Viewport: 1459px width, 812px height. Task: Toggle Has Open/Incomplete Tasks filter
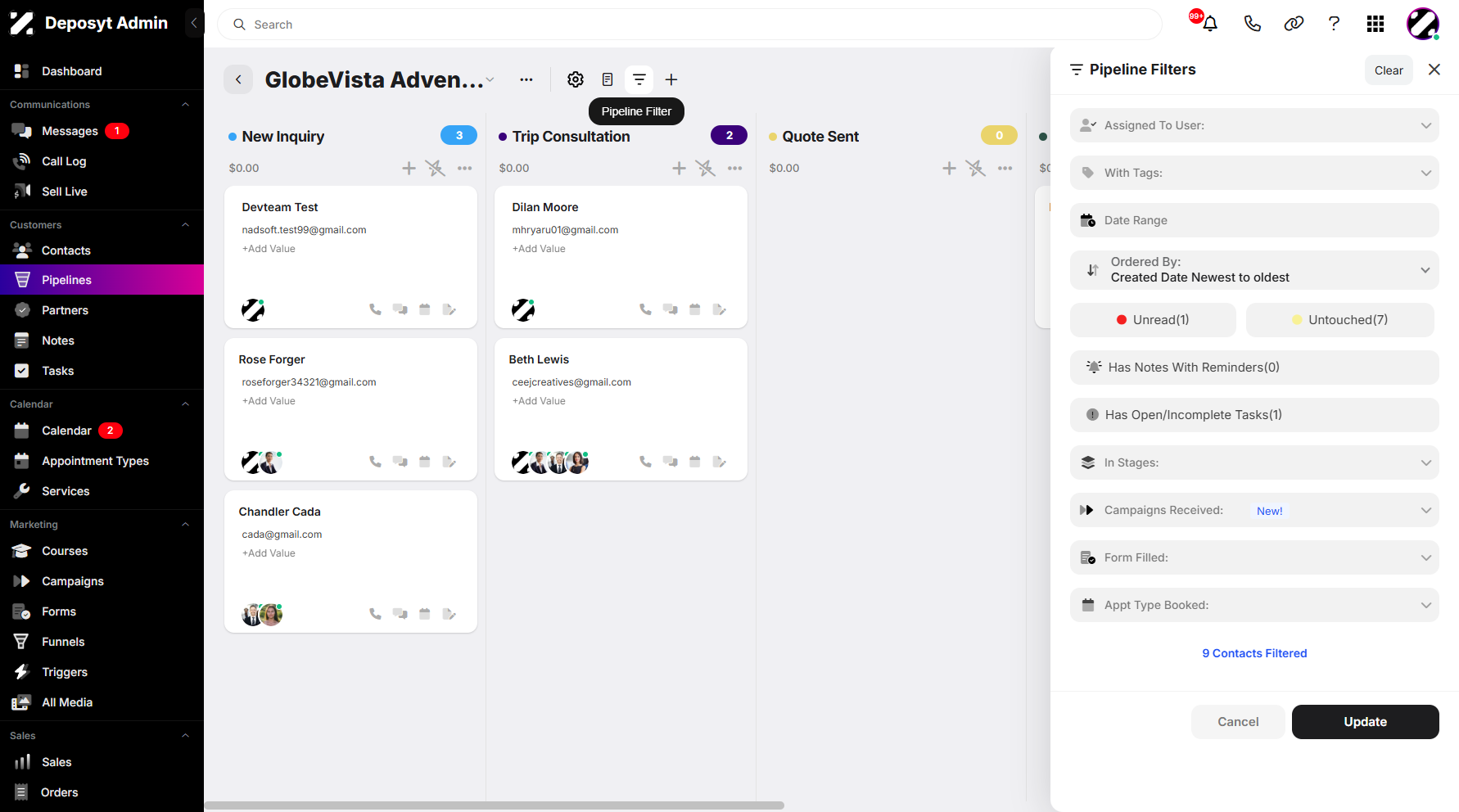coord(1254,415)
